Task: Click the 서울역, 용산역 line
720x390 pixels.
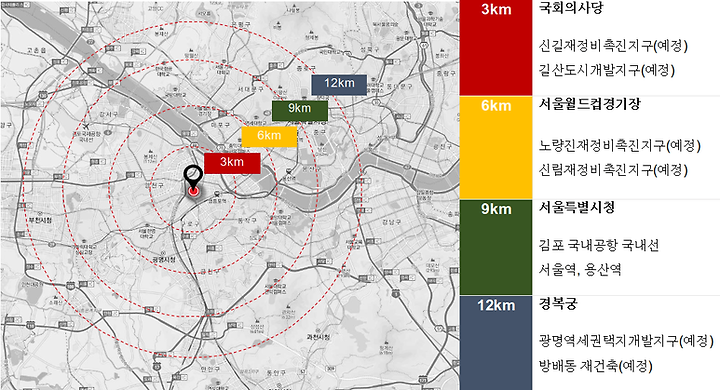Action: click(580, 269)
